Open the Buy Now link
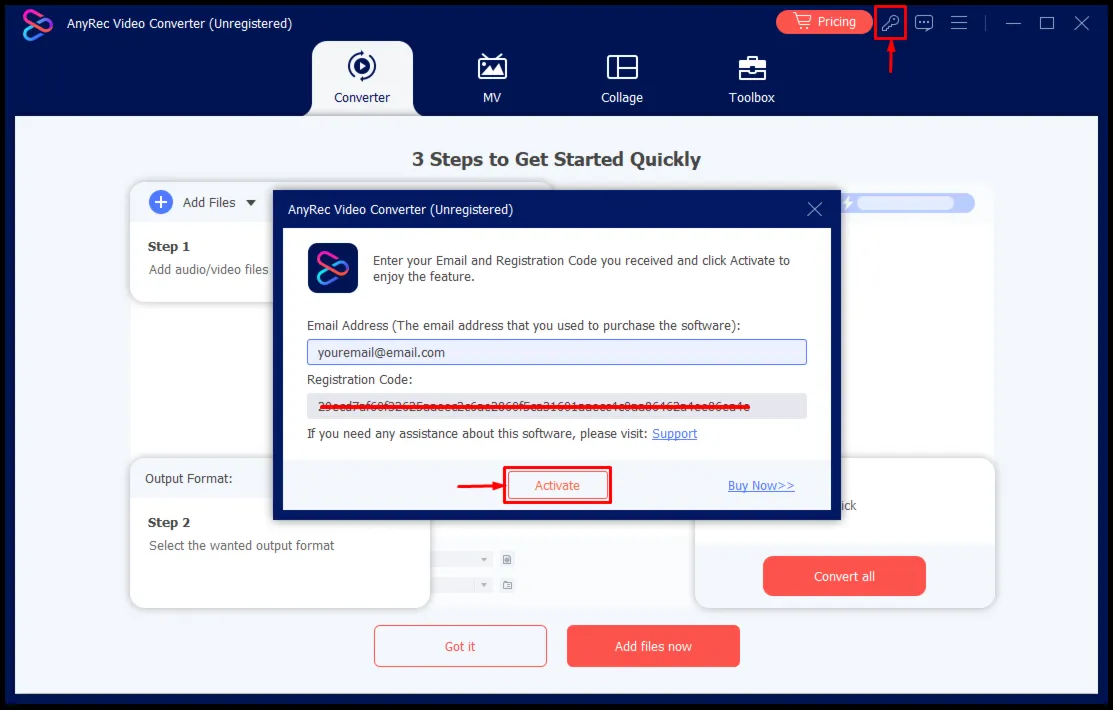1113x710 pixels. [761, 486]
